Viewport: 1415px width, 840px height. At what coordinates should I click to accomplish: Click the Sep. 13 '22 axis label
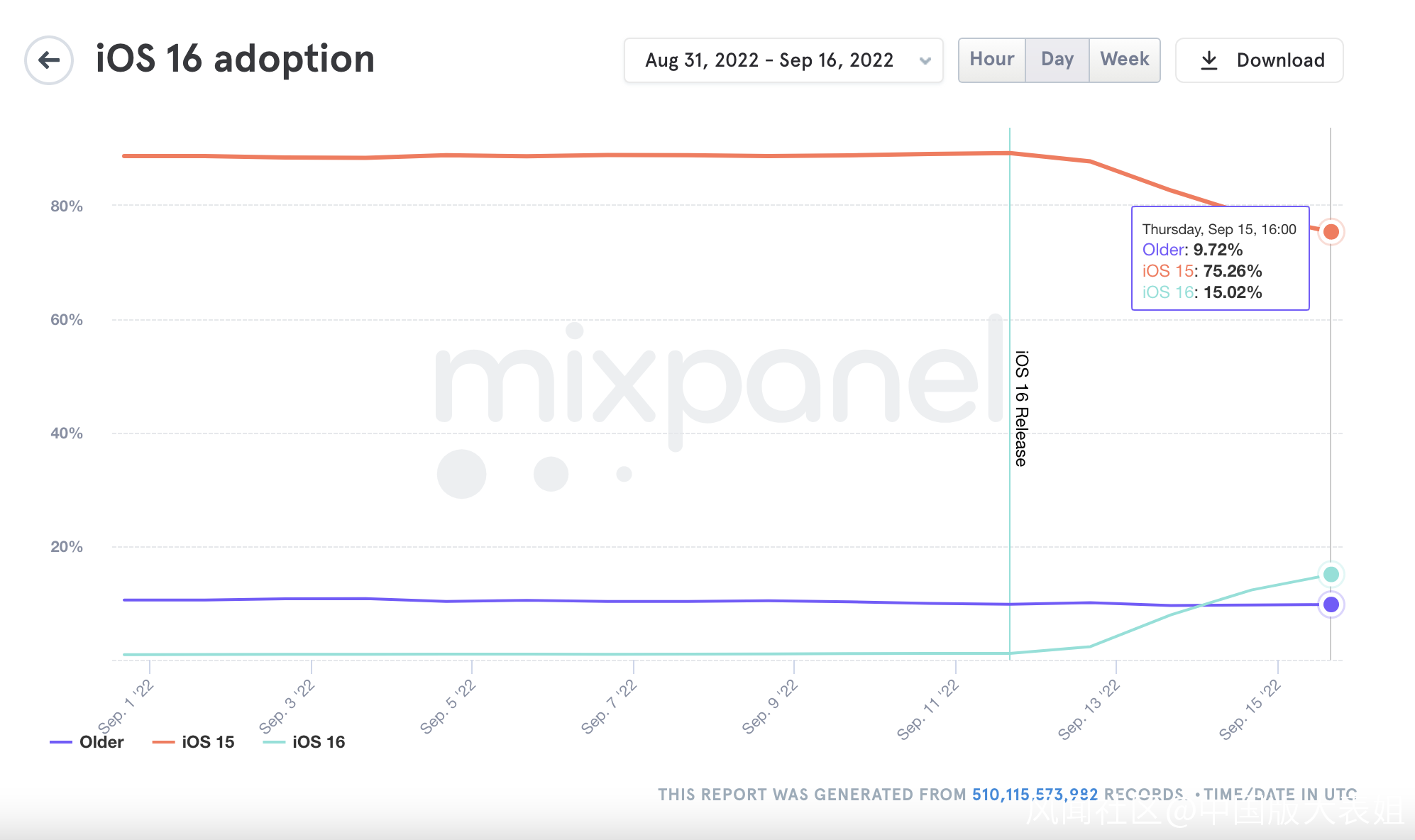click(1089, 709)
